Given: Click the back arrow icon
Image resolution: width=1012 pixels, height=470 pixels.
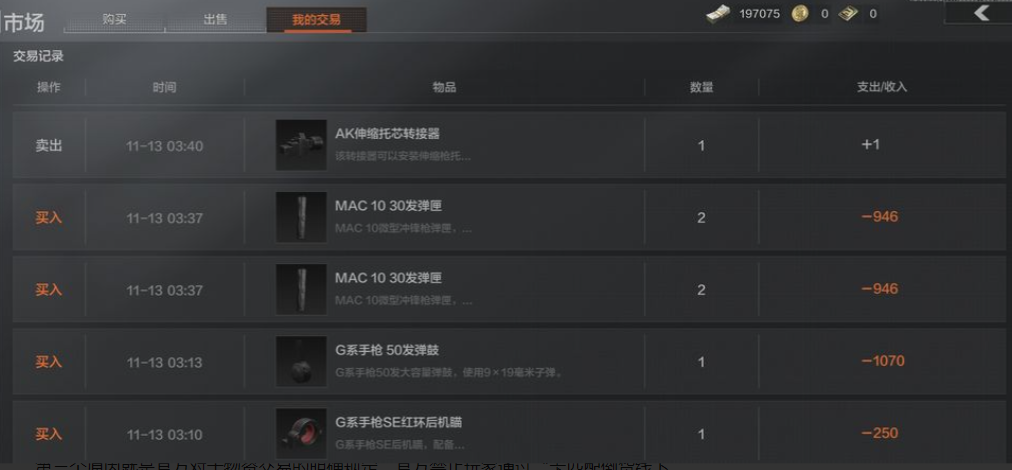Looking at the screenshot, I should (982, 13).
